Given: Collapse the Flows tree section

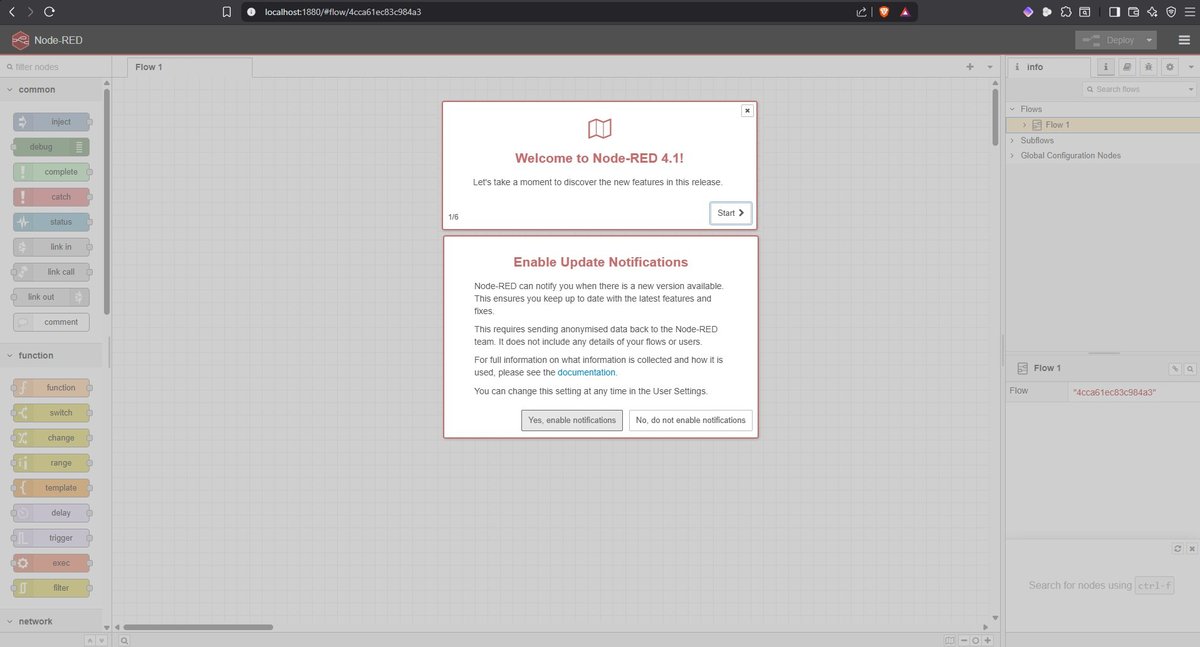Looking at the screenshot, I should [x=1012, y=109].
